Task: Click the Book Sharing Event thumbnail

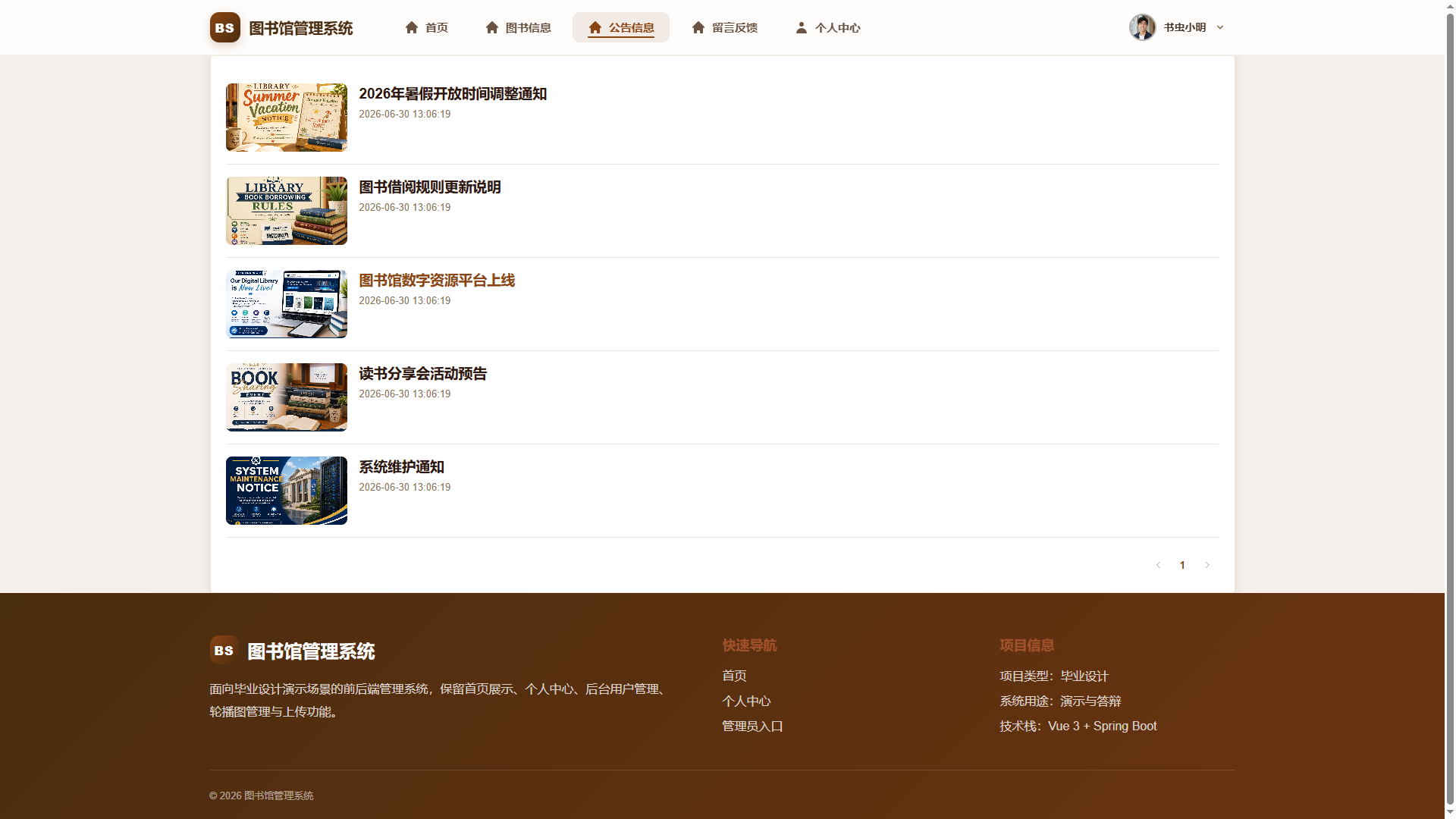Action: (287, 397)
